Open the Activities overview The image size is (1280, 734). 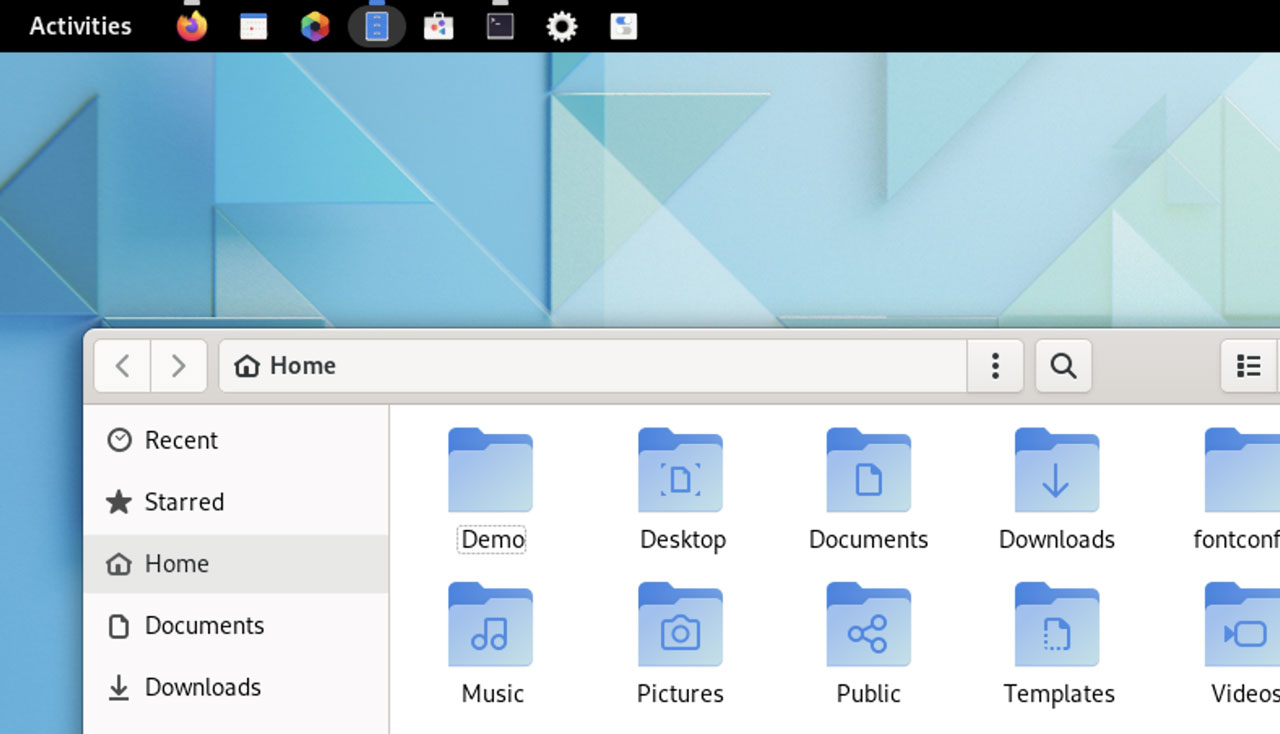(x=79, y=26)
